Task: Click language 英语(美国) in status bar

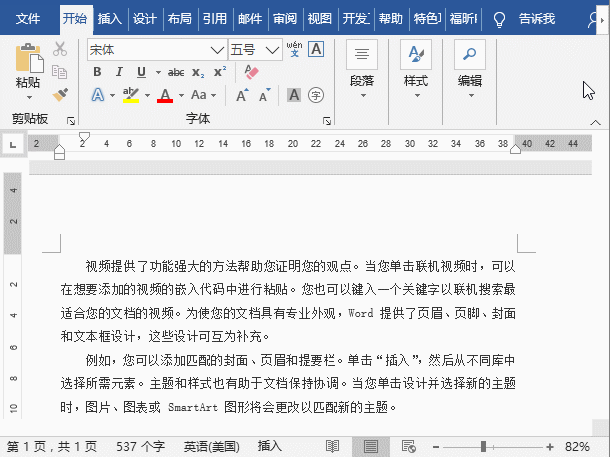Action: [x=212, y=446]
